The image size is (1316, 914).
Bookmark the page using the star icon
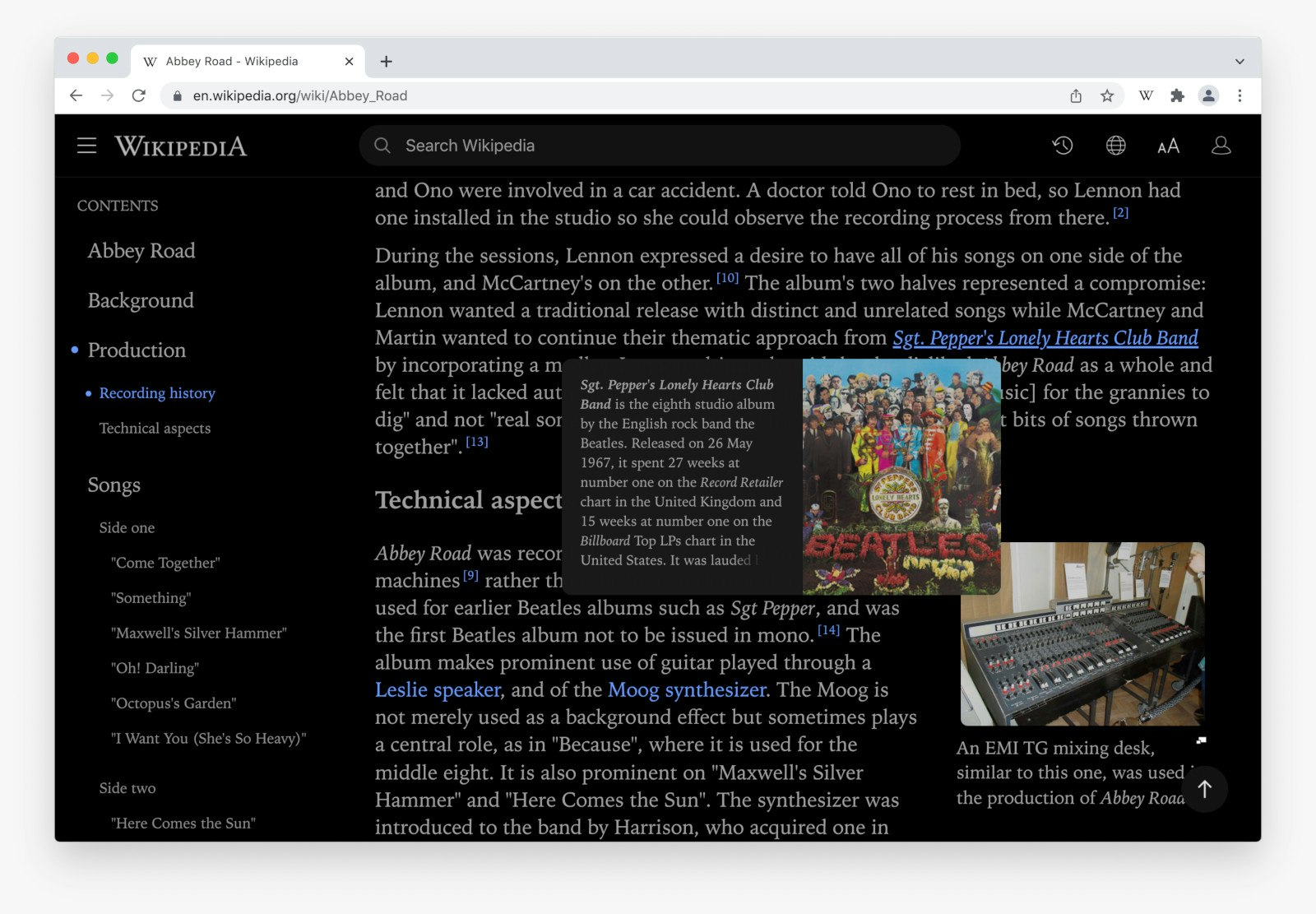(1107, 95)
